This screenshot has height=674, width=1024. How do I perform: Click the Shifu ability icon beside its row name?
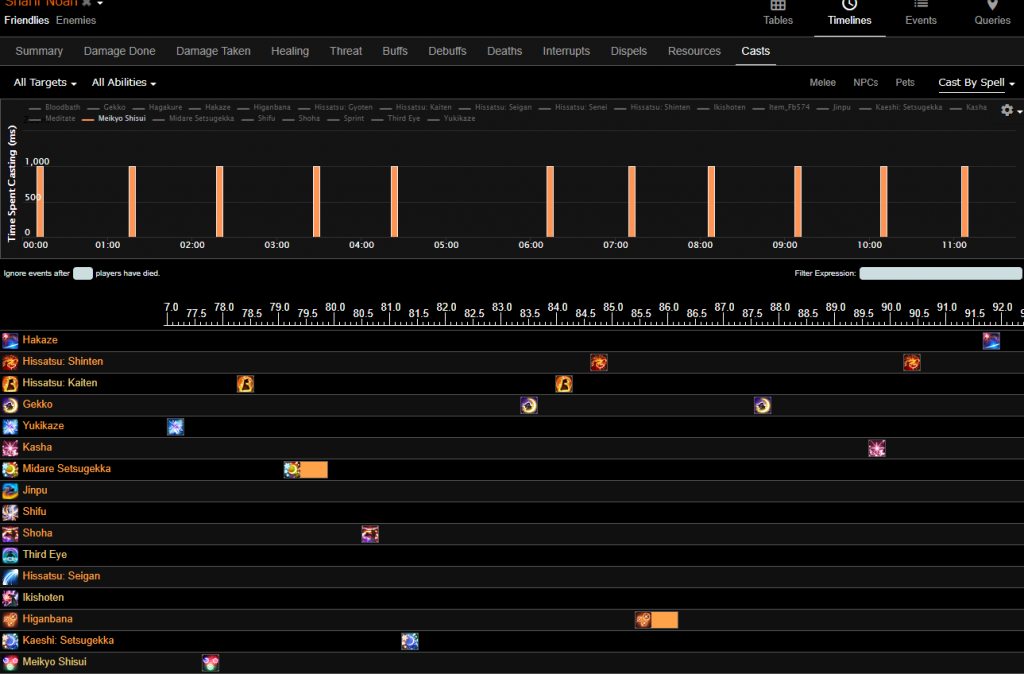tap(10, 512)
